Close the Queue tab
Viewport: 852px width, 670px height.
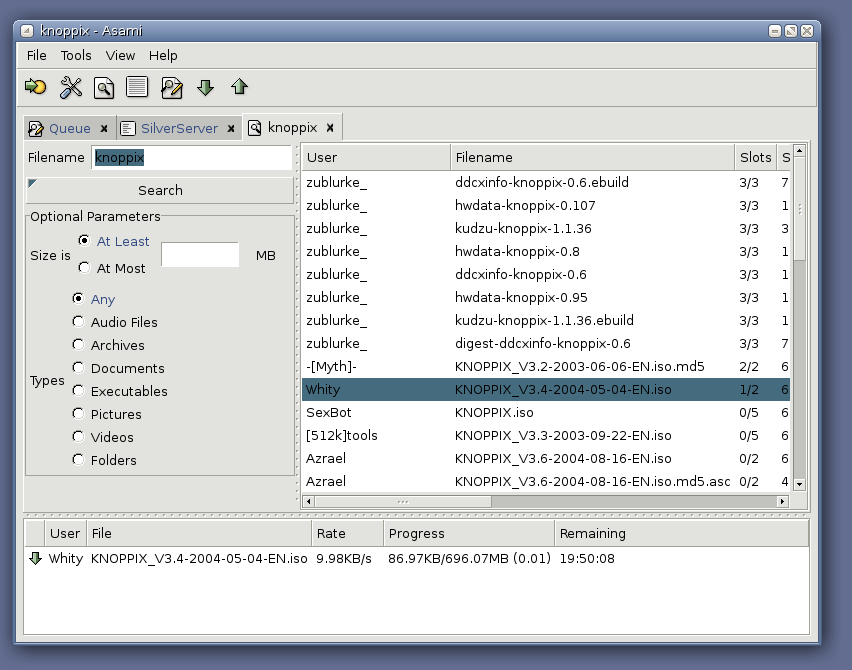tap(104, 129)
